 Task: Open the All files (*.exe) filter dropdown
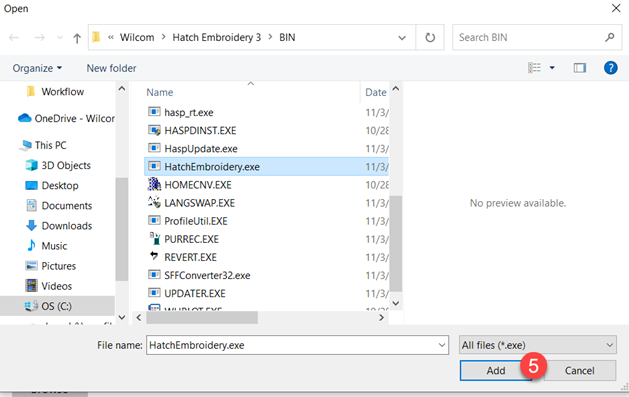pyautogui.click(x=538, y=345)
